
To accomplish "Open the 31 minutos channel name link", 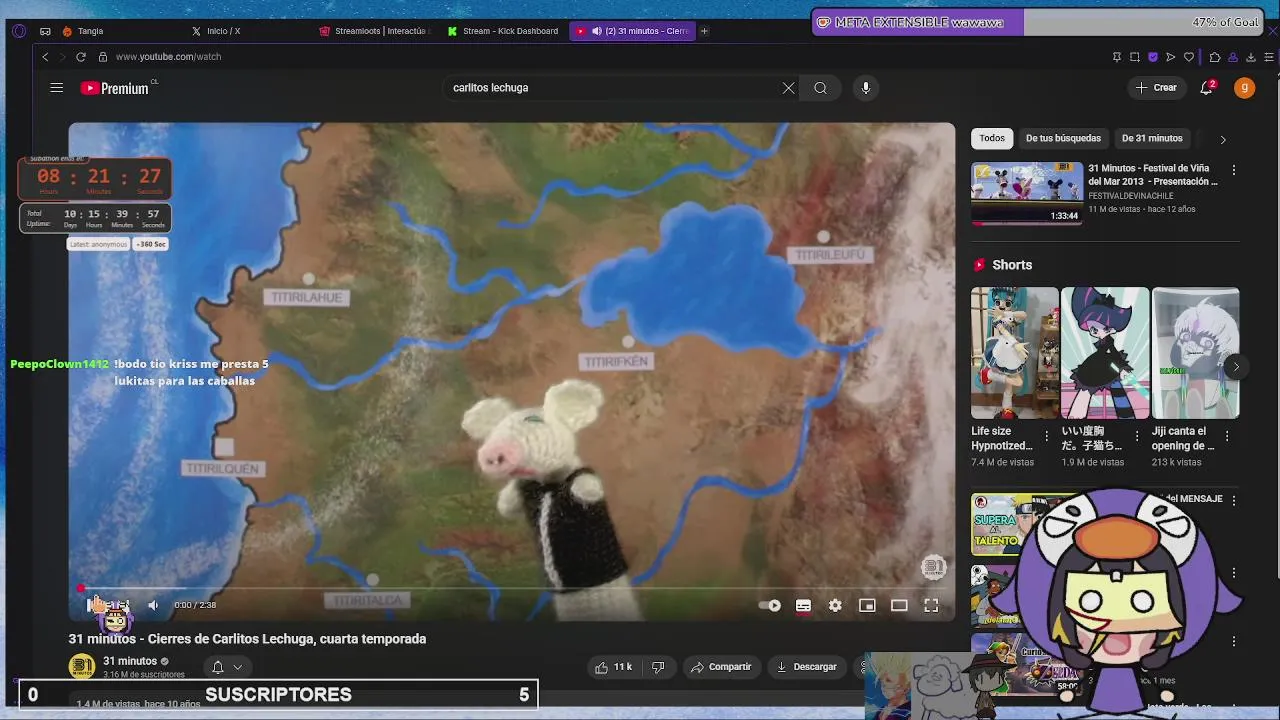I will 130,661.
